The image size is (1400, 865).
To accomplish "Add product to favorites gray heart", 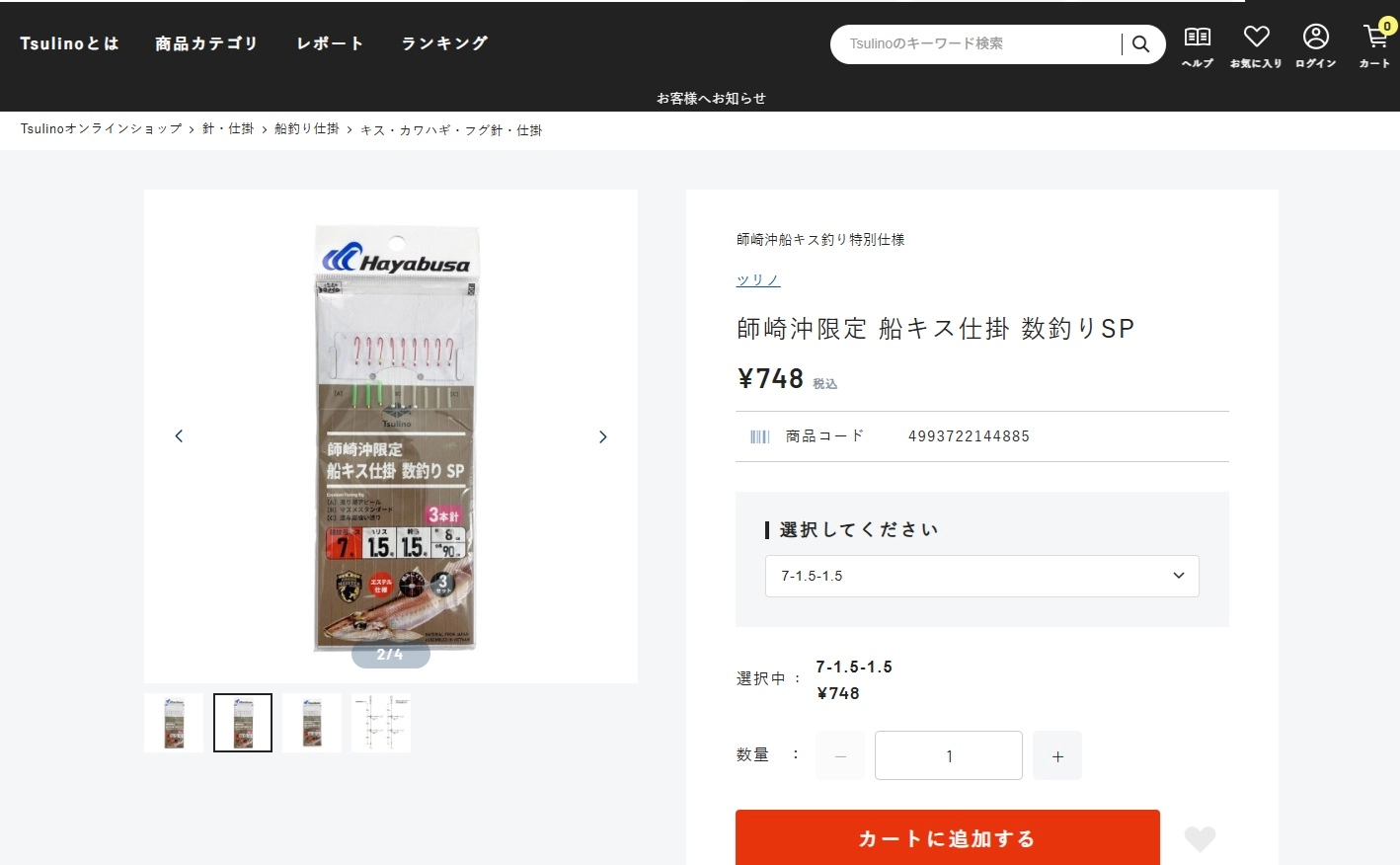I will point(1200,838).
